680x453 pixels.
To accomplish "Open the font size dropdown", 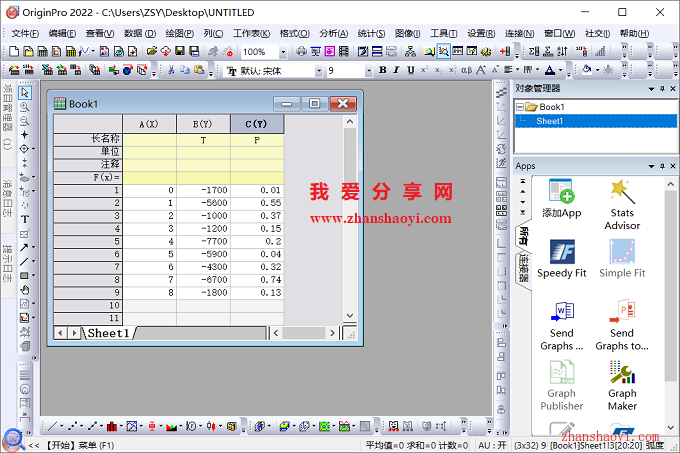I will 369,71.
